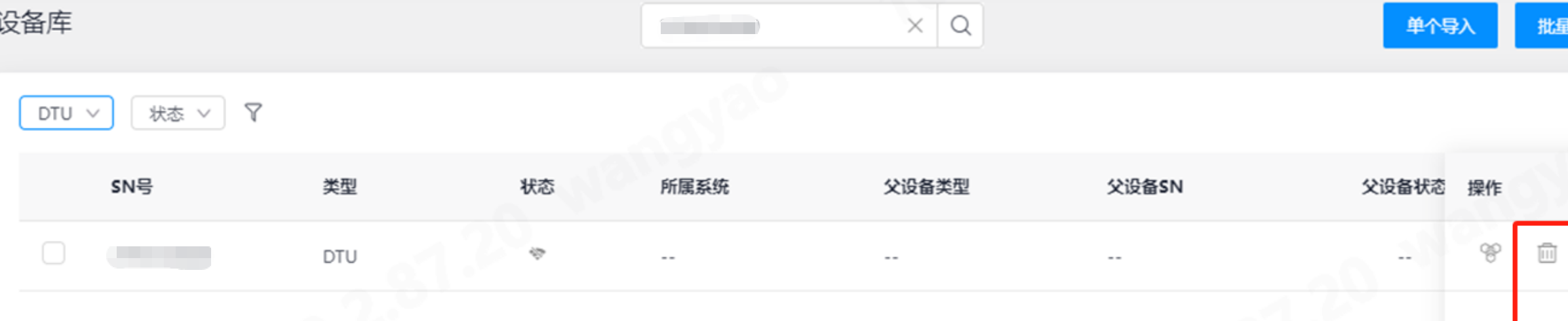Click the funnel filter icon
The width and height of the screenshot is (1568, 321).
(253, 113)
